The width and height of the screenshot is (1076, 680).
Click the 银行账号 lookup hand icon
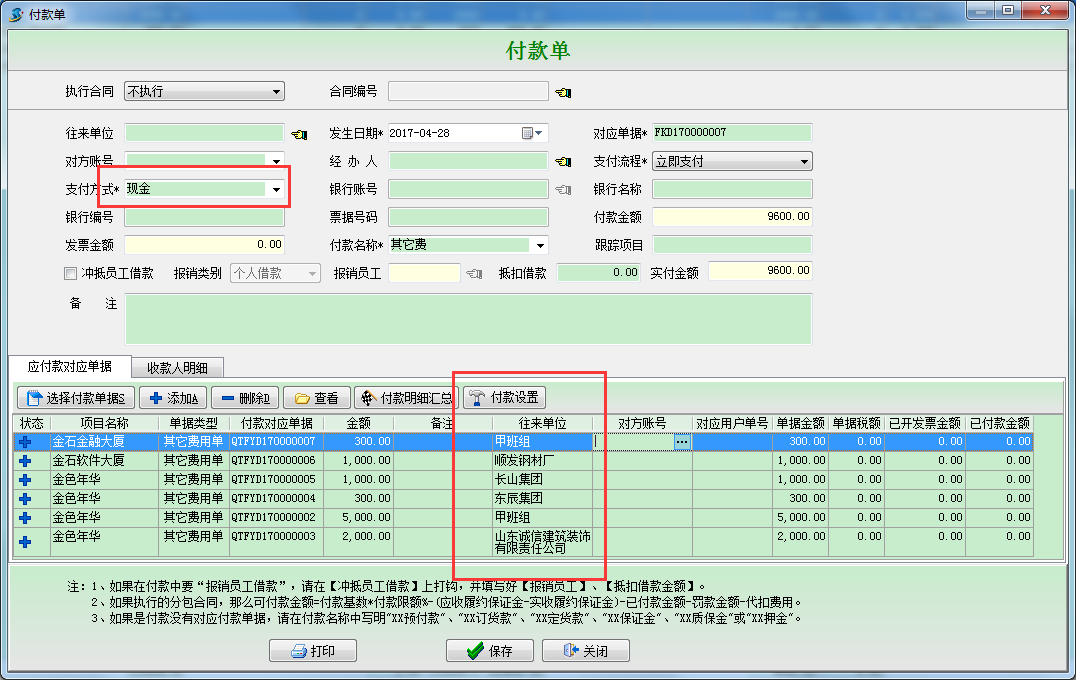click(x=565, y=188)
